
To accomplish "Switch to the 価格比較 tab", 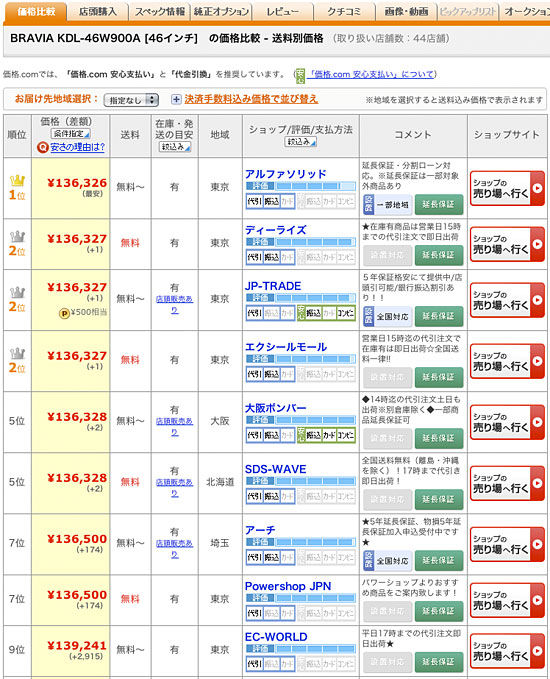I will click(x=36, y=12).
